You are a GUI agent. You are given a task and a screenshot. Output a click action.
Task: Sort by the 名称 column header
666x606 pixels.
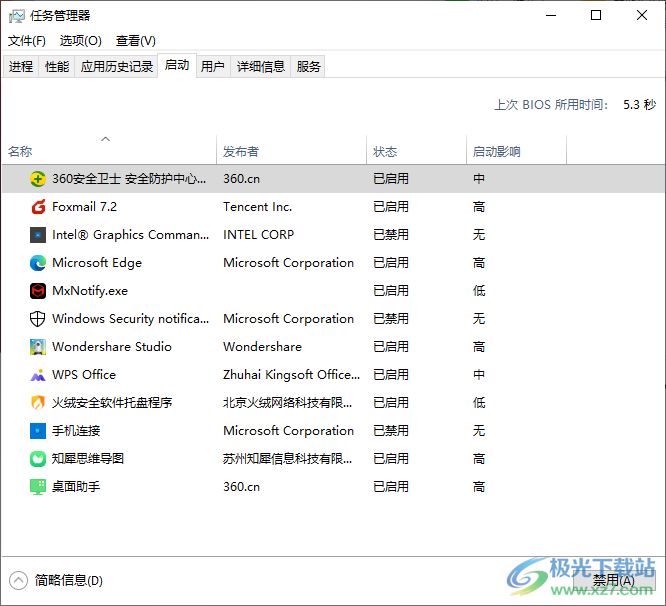pyautogui.click(x=109, y=149)
